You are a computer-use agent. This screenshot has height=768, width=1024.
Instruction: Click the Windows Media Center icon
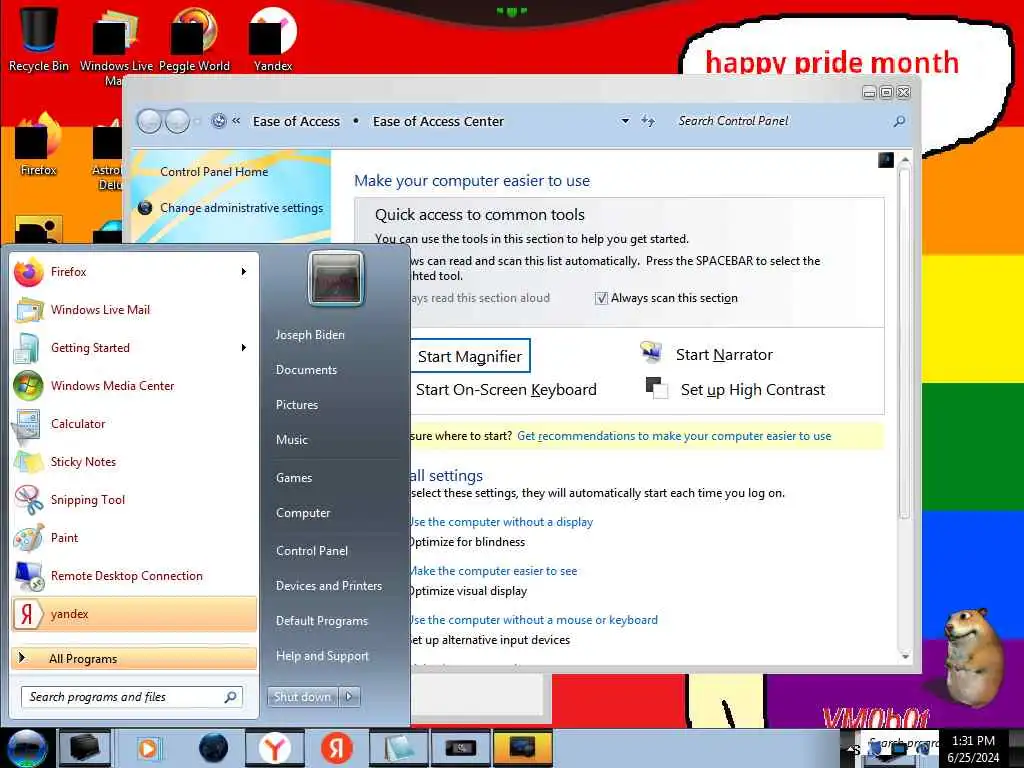(28, 385)
